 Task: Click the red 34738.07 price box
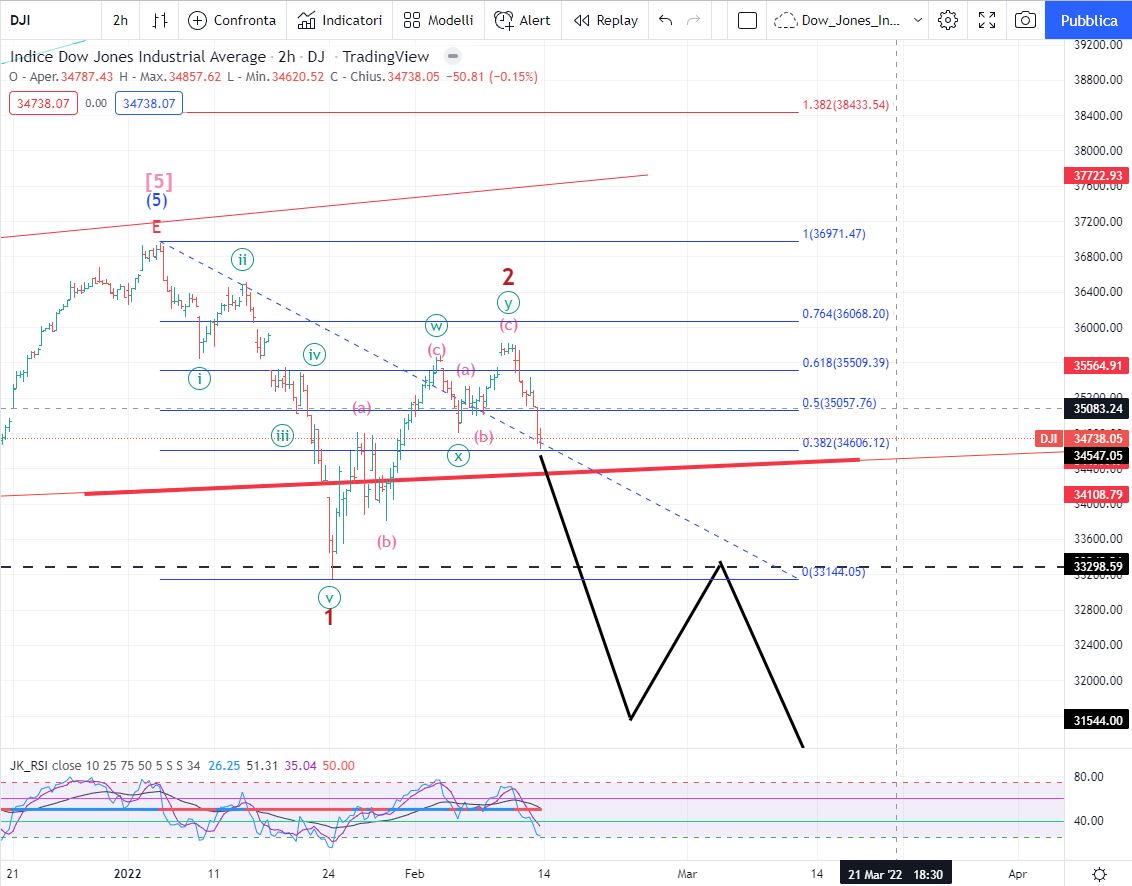click(x=43, y=103)
